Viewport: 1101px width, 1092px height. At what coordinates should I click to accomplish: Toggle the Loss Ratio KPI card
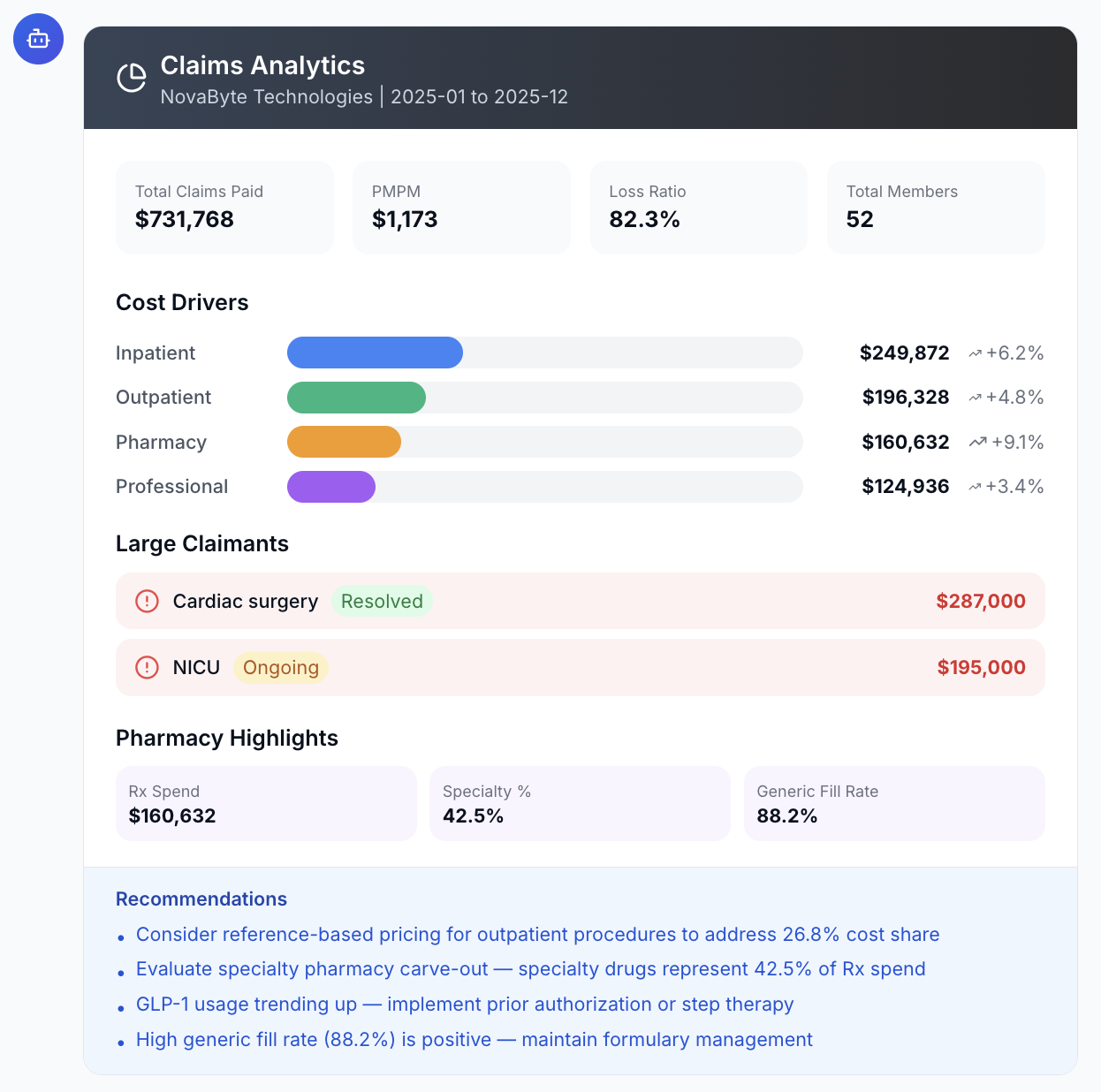click(x=698, y=207)
